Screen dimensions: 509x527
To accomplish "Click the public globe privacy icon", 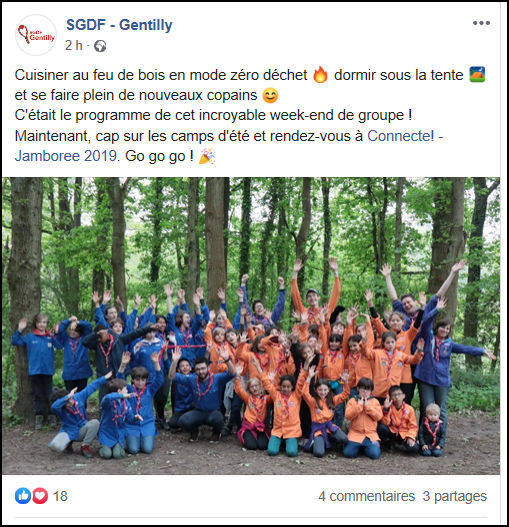I will tap(100, 46).
